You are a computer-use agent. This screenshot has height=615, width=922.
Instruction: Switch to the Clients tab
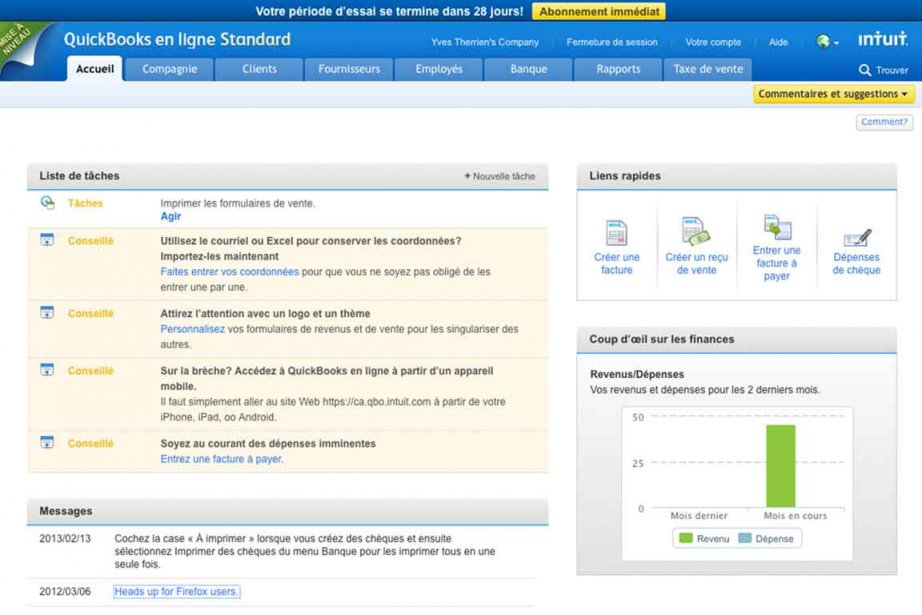click(259, 69)
